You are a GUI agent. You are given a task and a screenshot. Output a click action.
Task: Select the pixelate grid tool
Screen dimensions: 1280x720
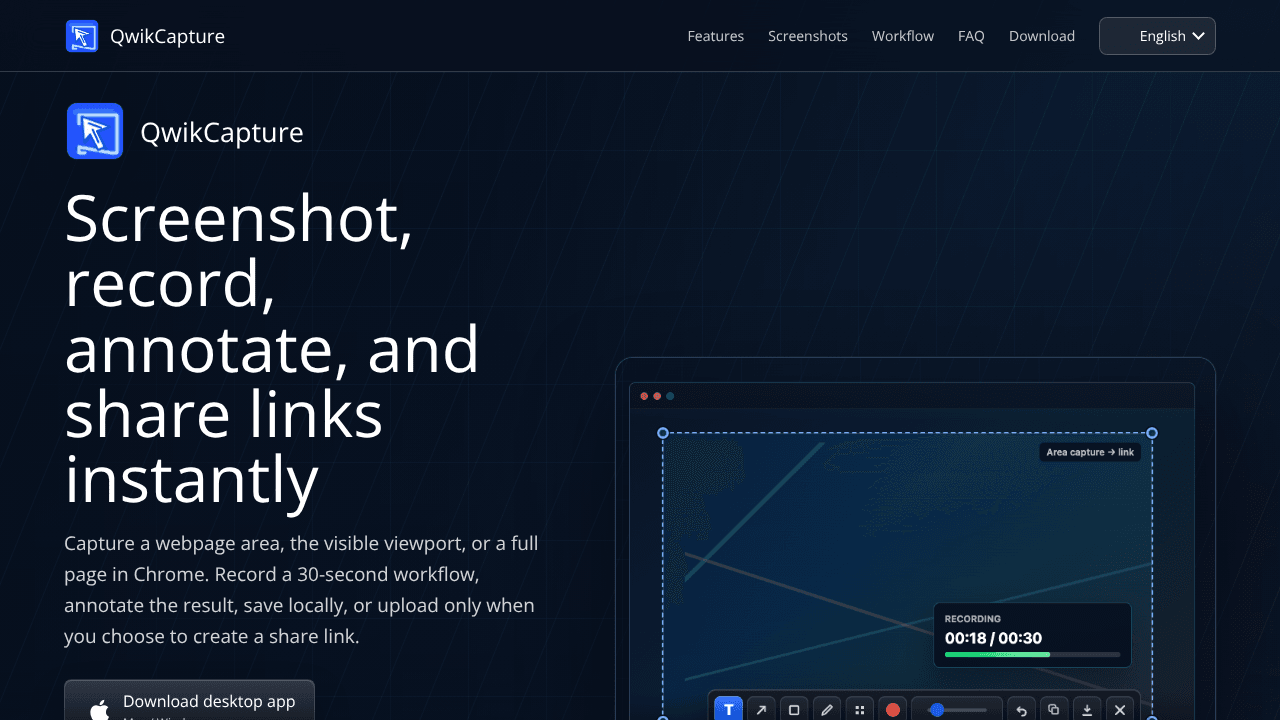pos(859,709)
